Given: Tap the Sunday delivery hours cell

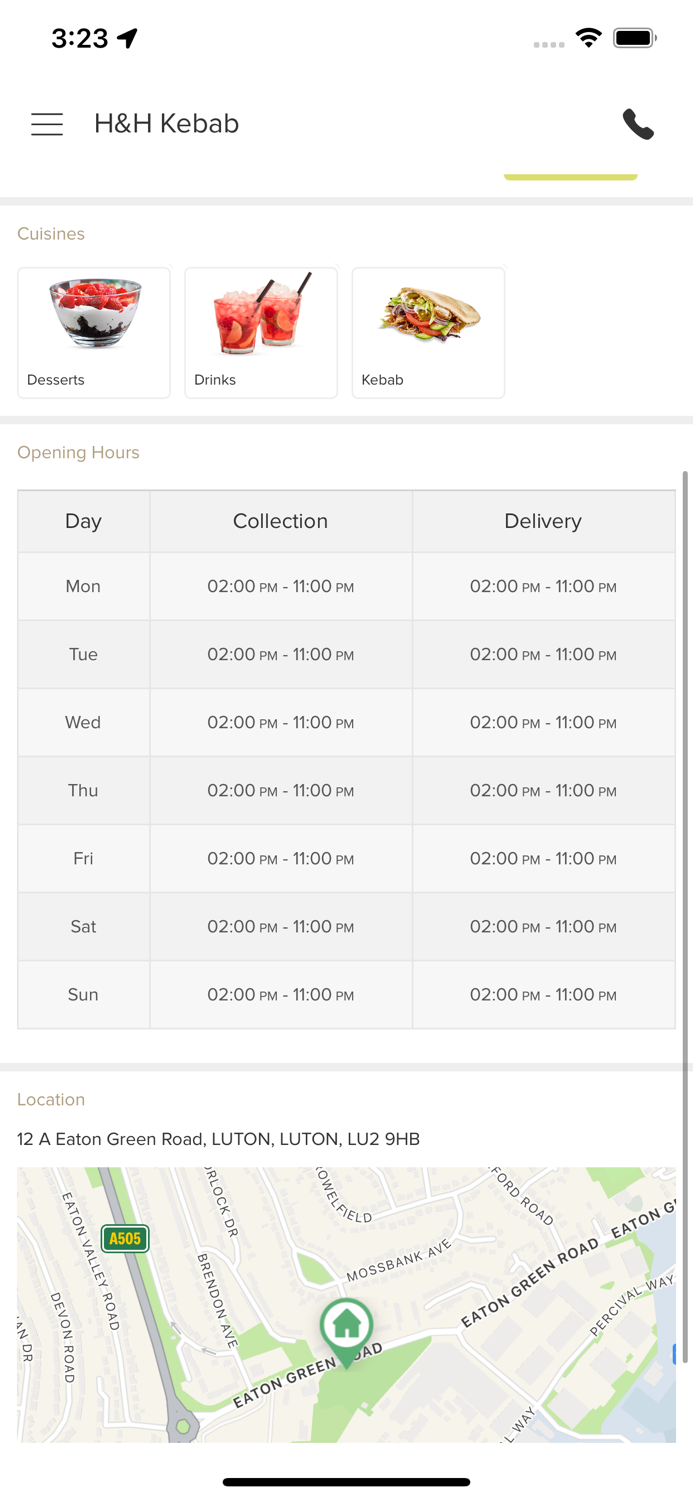Looking at the screenshot, I should tap(543, 995).
